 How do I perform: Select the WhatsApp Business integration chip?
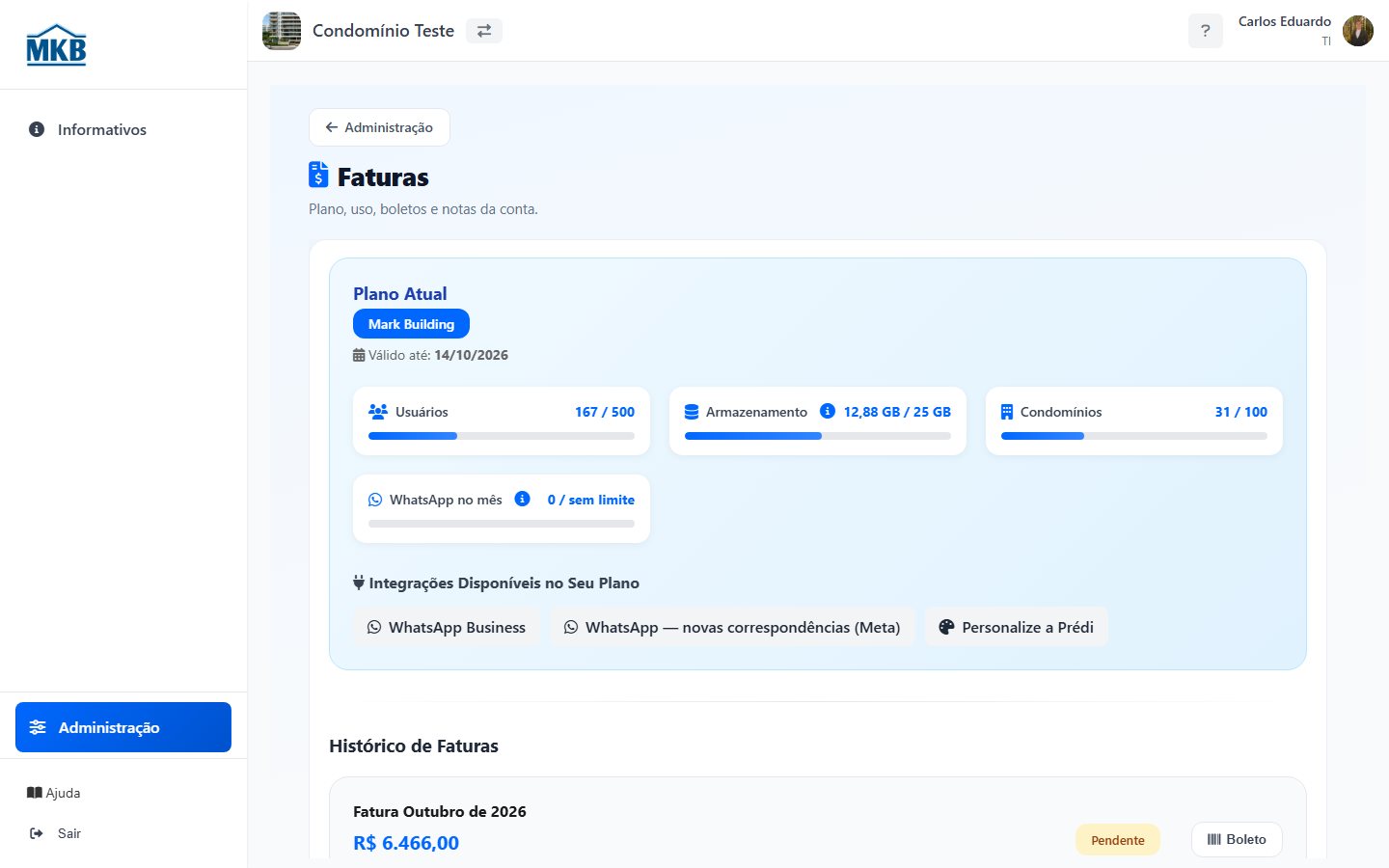[x=447, y=627]
